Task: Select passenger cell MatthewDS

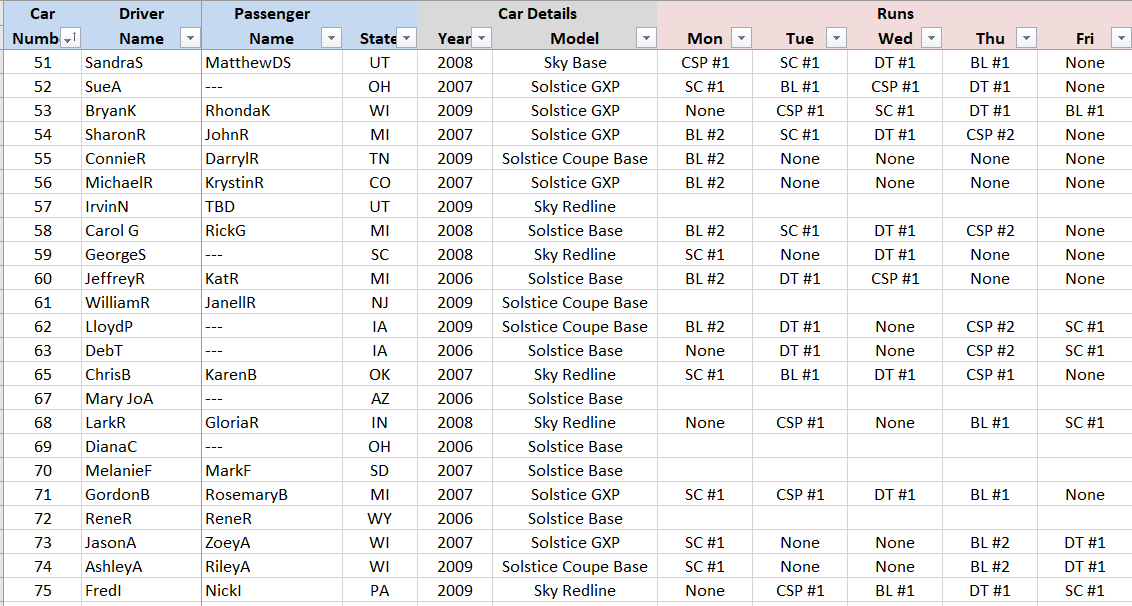Action: point(272,63)
